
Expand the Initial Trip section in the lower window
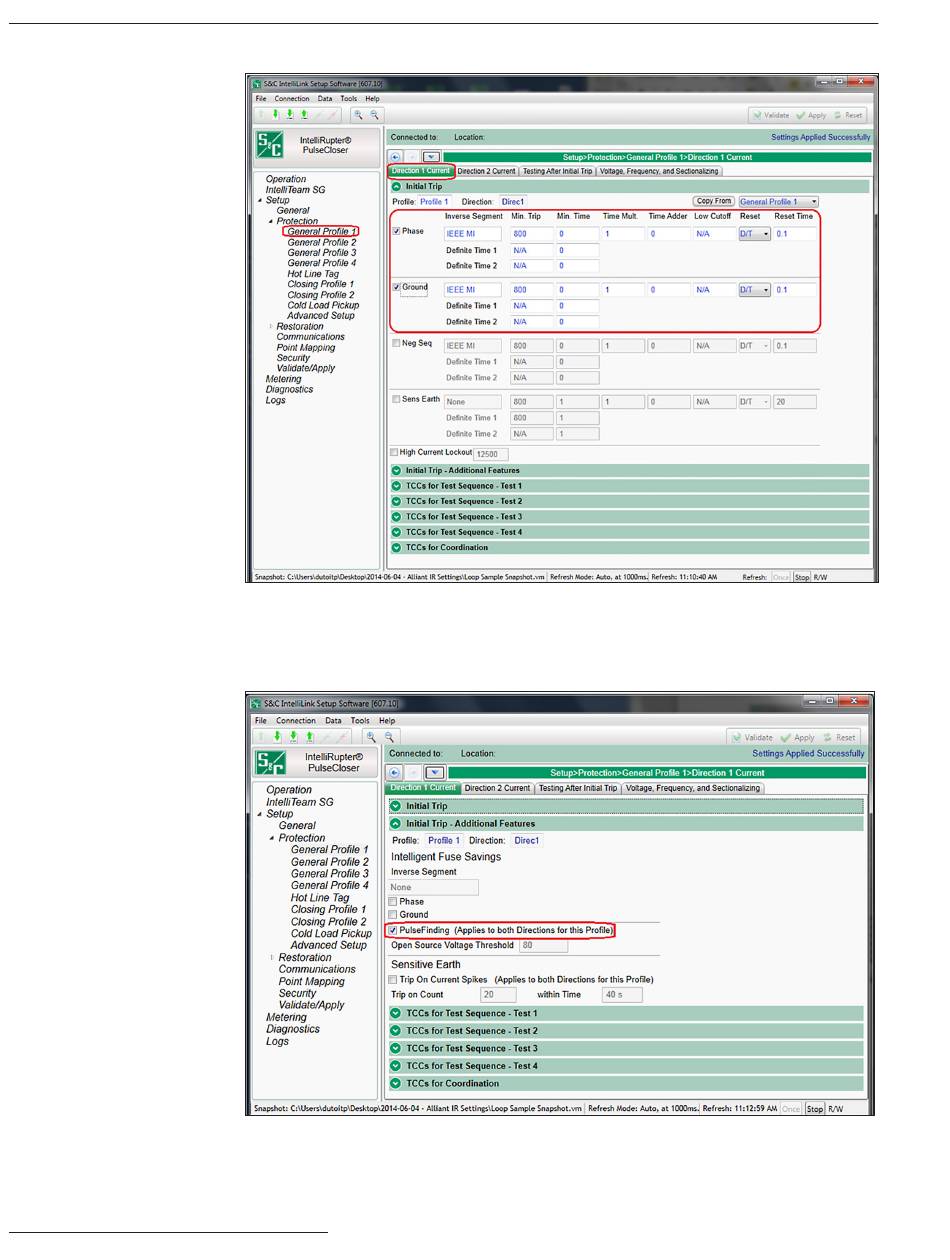pos(397,806)
